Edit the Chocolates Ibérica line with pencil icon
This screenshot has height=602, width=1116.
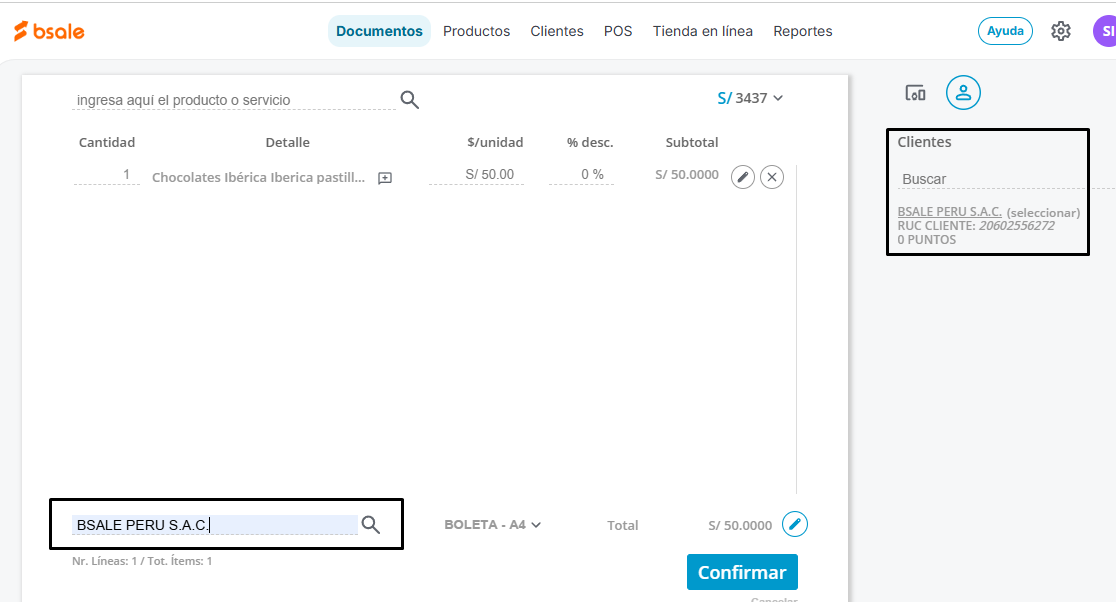(742, 176)
